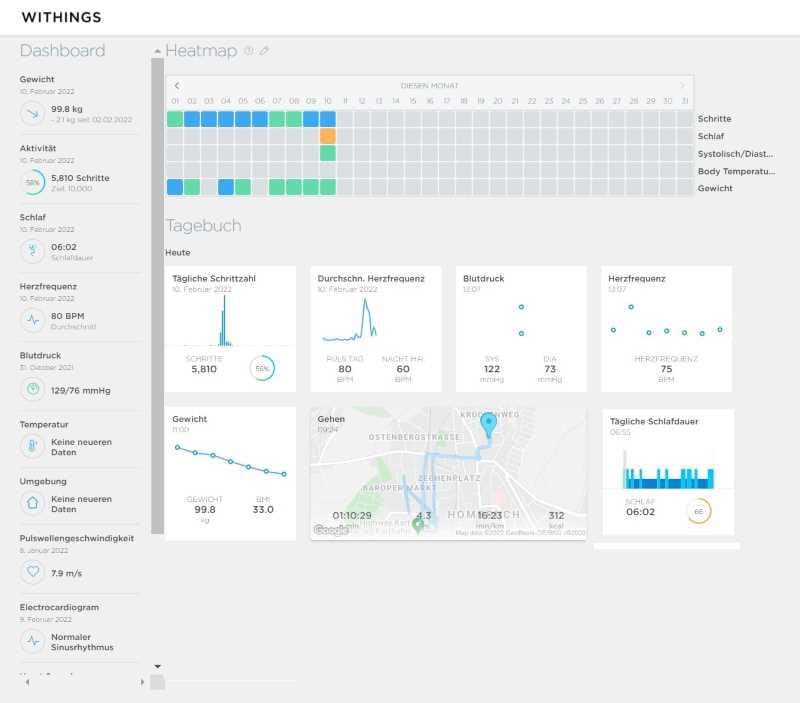
Task: Click the Normaler Sinusrhythmus result
Action: [82, 642]
